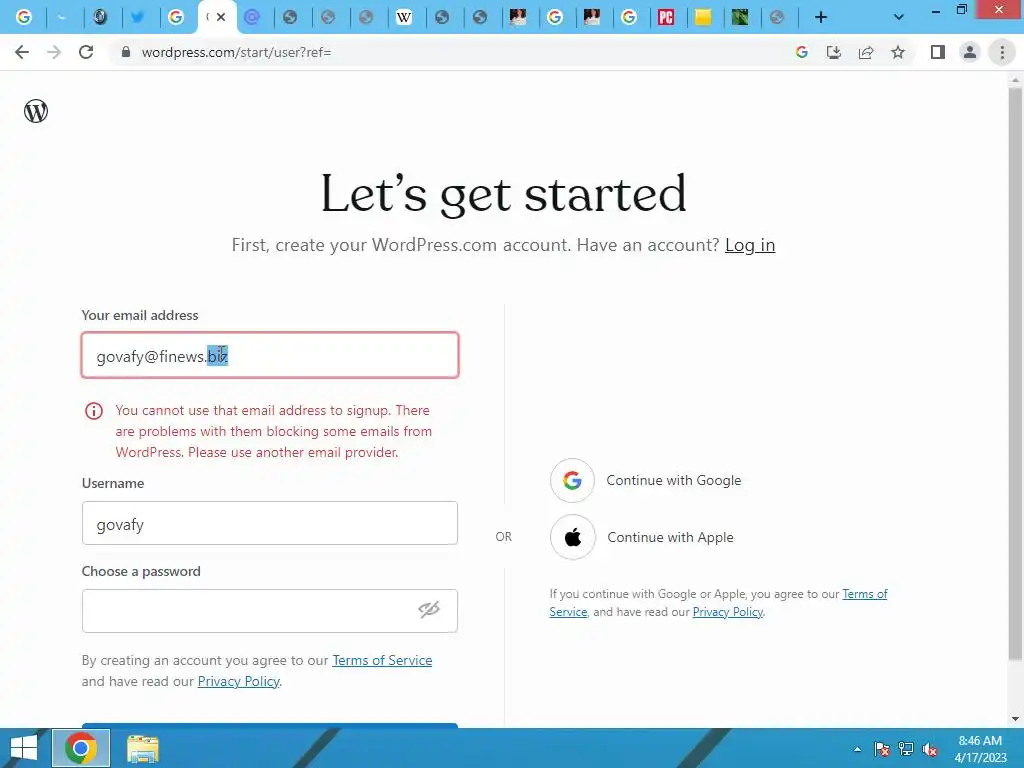Viewport: 1024px width, 768px height.
Task: Click the scrollbar down arrow
Action: [1014, 719]
